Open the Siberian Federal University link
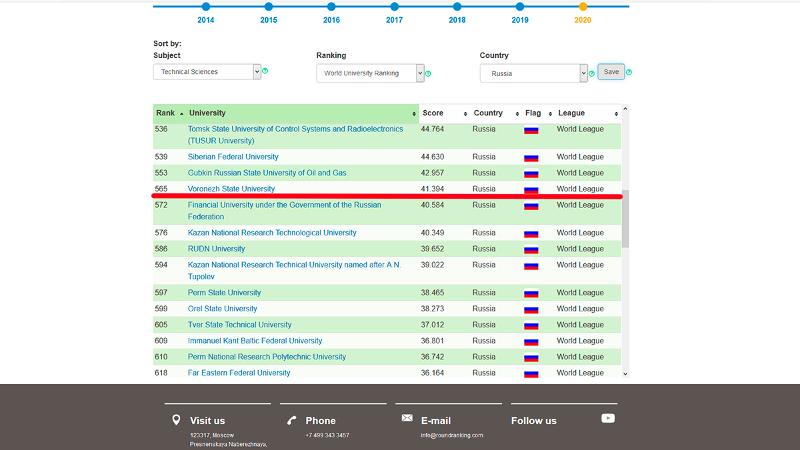Screen dimensions: 800x450 233,157
